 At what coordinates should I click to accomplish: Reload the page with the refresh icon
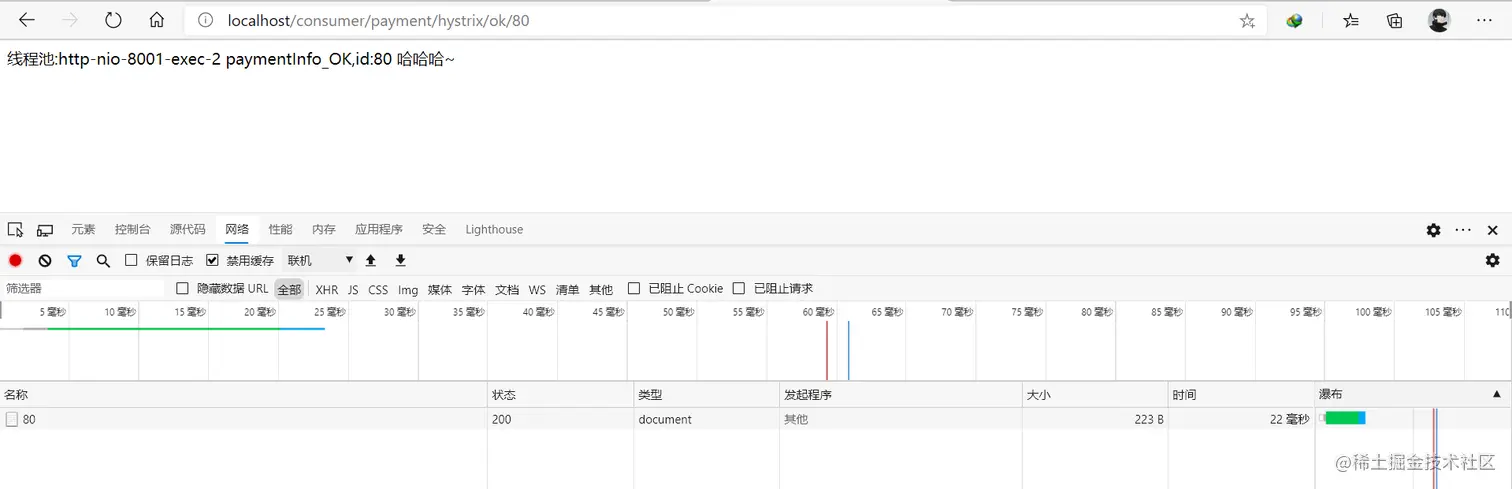(x=113, y=20)
